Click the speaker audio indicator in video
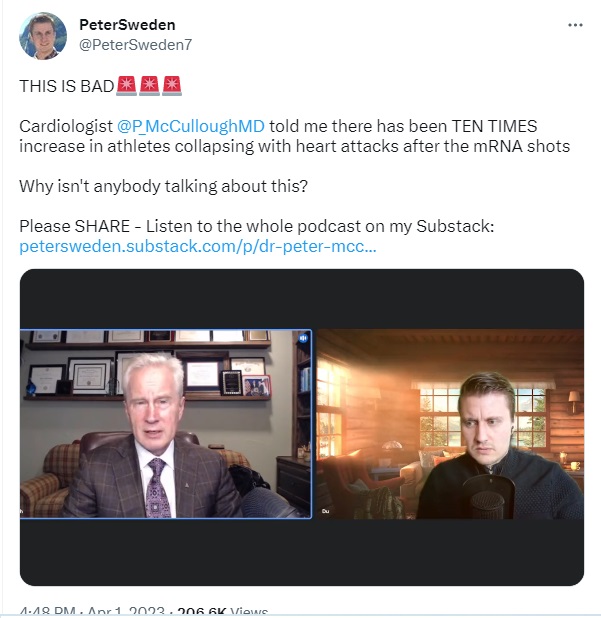This screenshot has width=601, height=618. click(303, 338)
